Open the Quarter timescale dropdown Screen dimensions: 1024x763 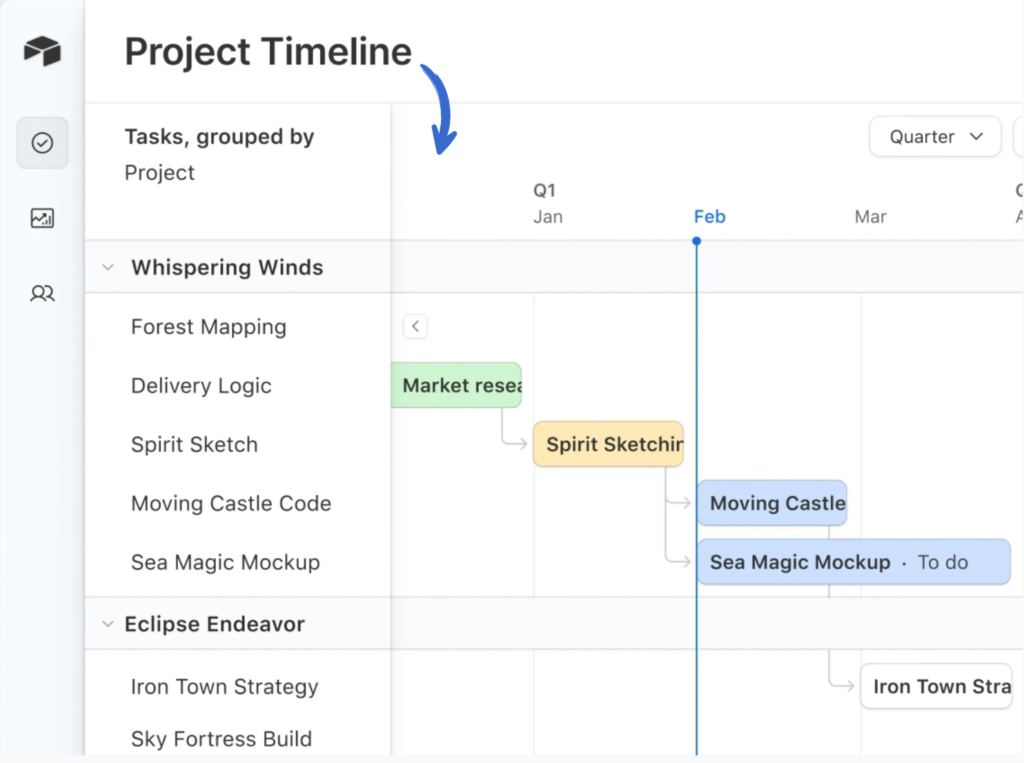(935, 137)
